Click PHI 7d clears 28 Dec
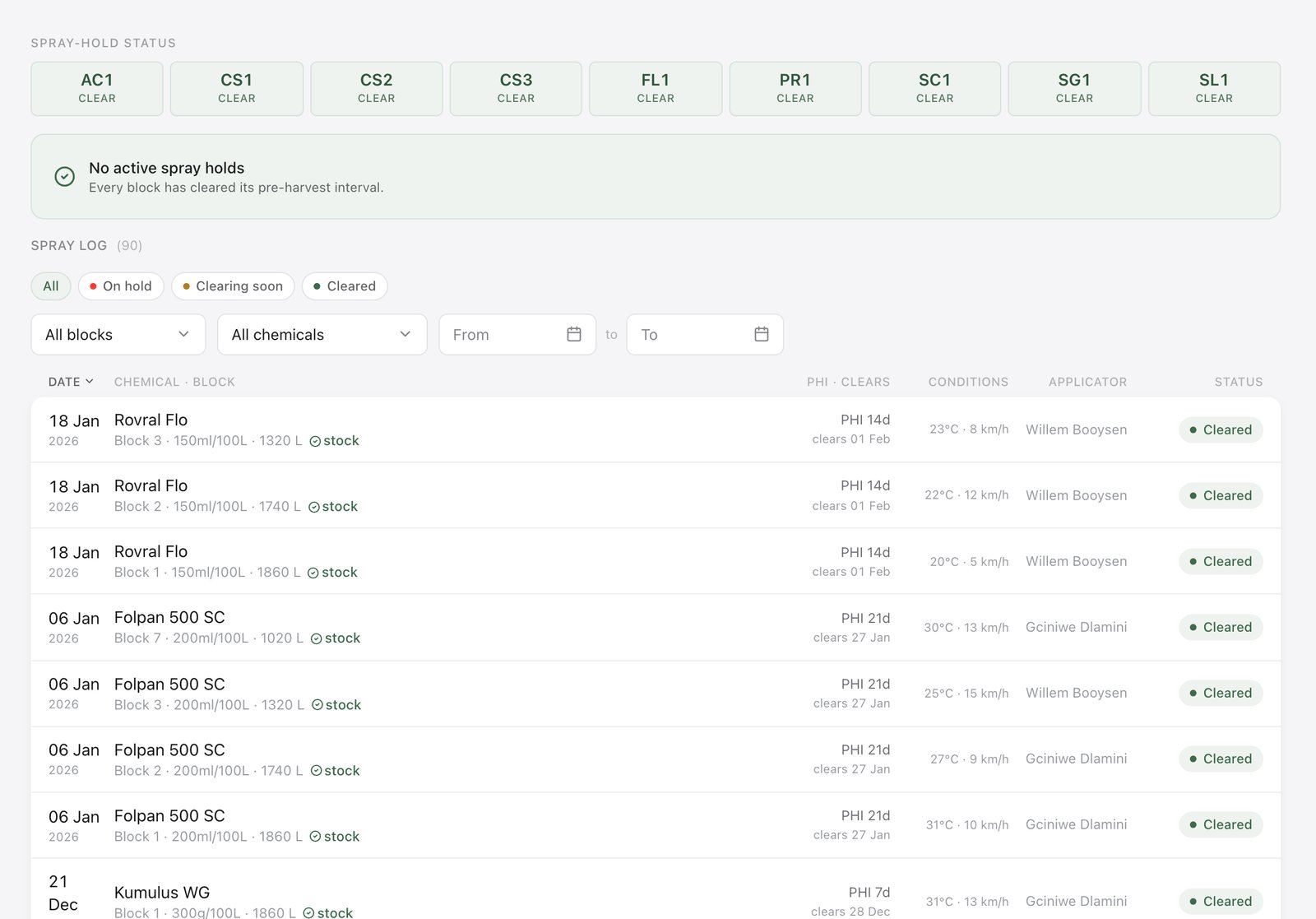 click(x=850, y=902)
